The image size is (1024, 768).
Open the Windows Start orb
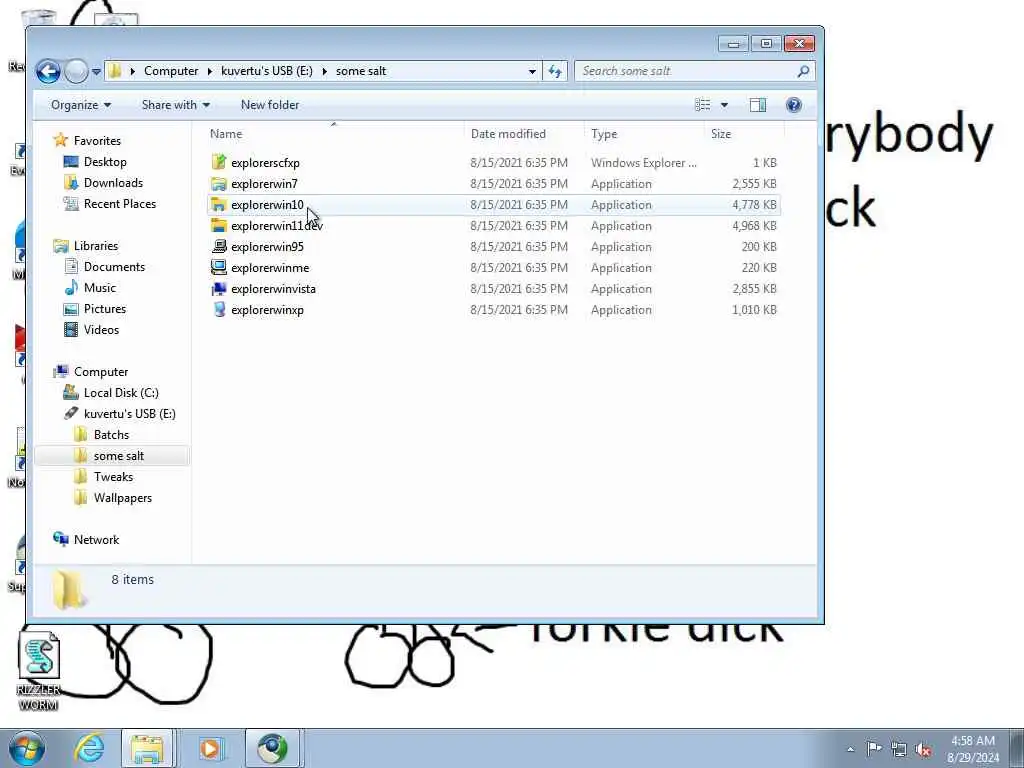[x=27, y=748]
